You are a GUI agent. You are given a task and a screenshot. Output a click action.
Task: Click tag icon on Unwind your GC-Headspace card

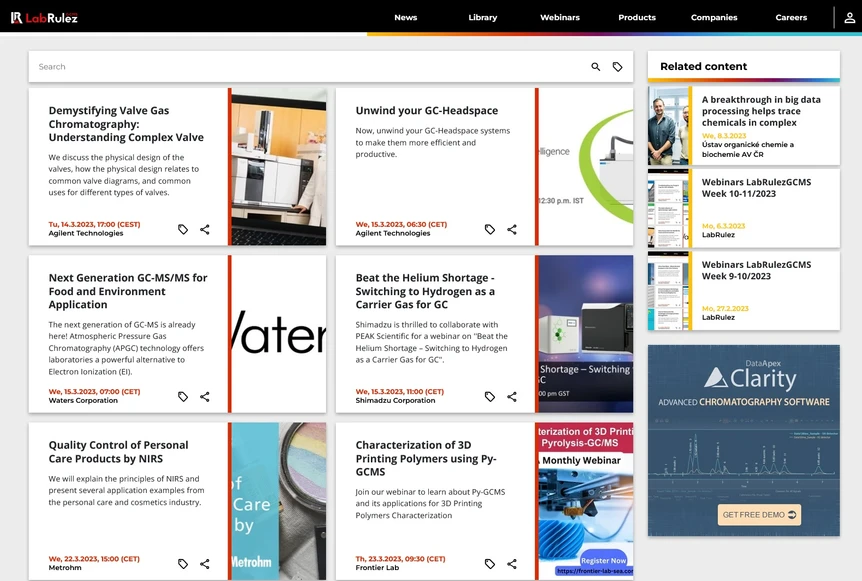(x=490, y=229)
